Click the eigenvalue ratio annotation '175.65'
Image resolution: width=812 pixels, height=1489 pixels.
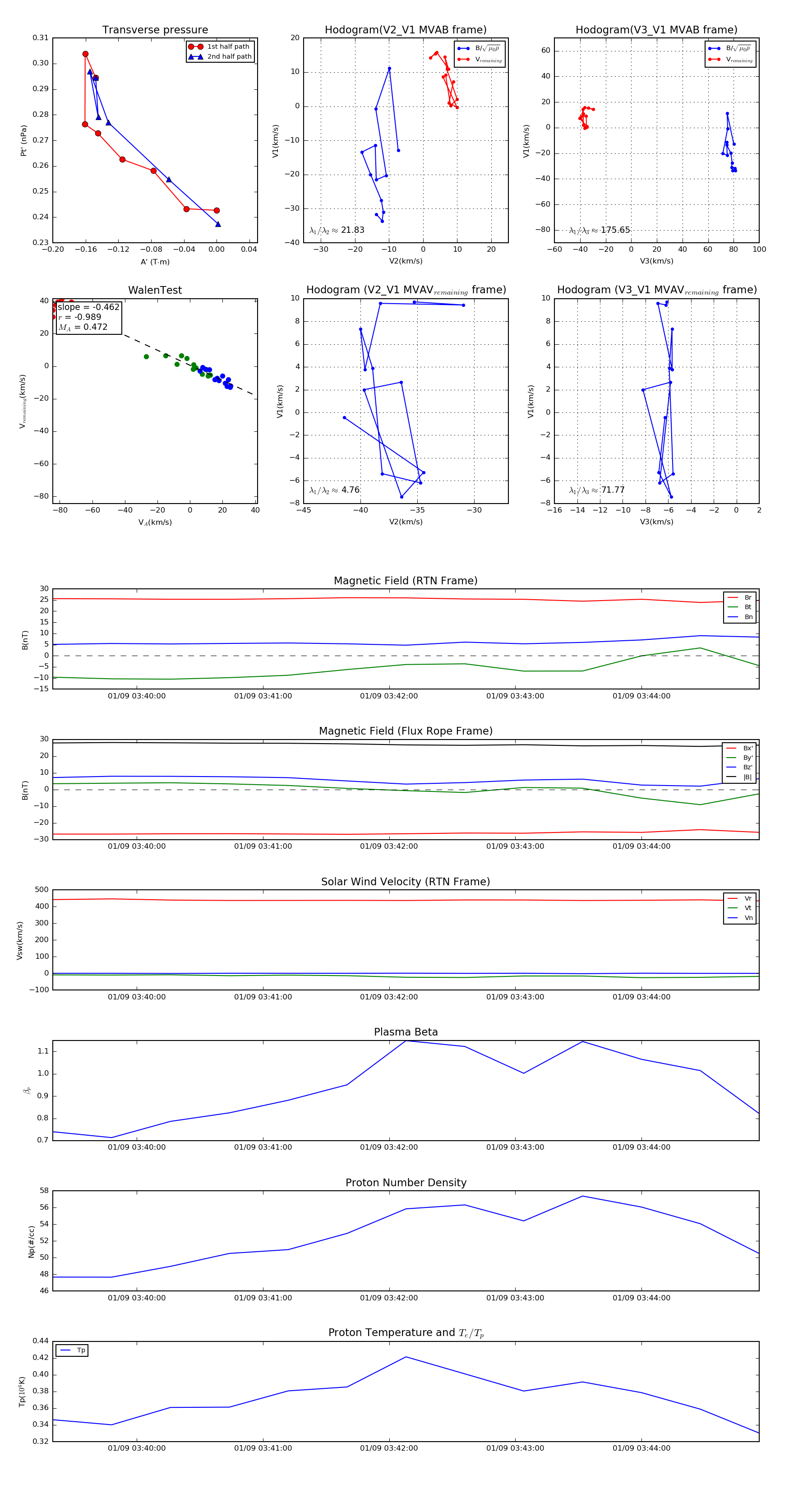tap(600, 230)
